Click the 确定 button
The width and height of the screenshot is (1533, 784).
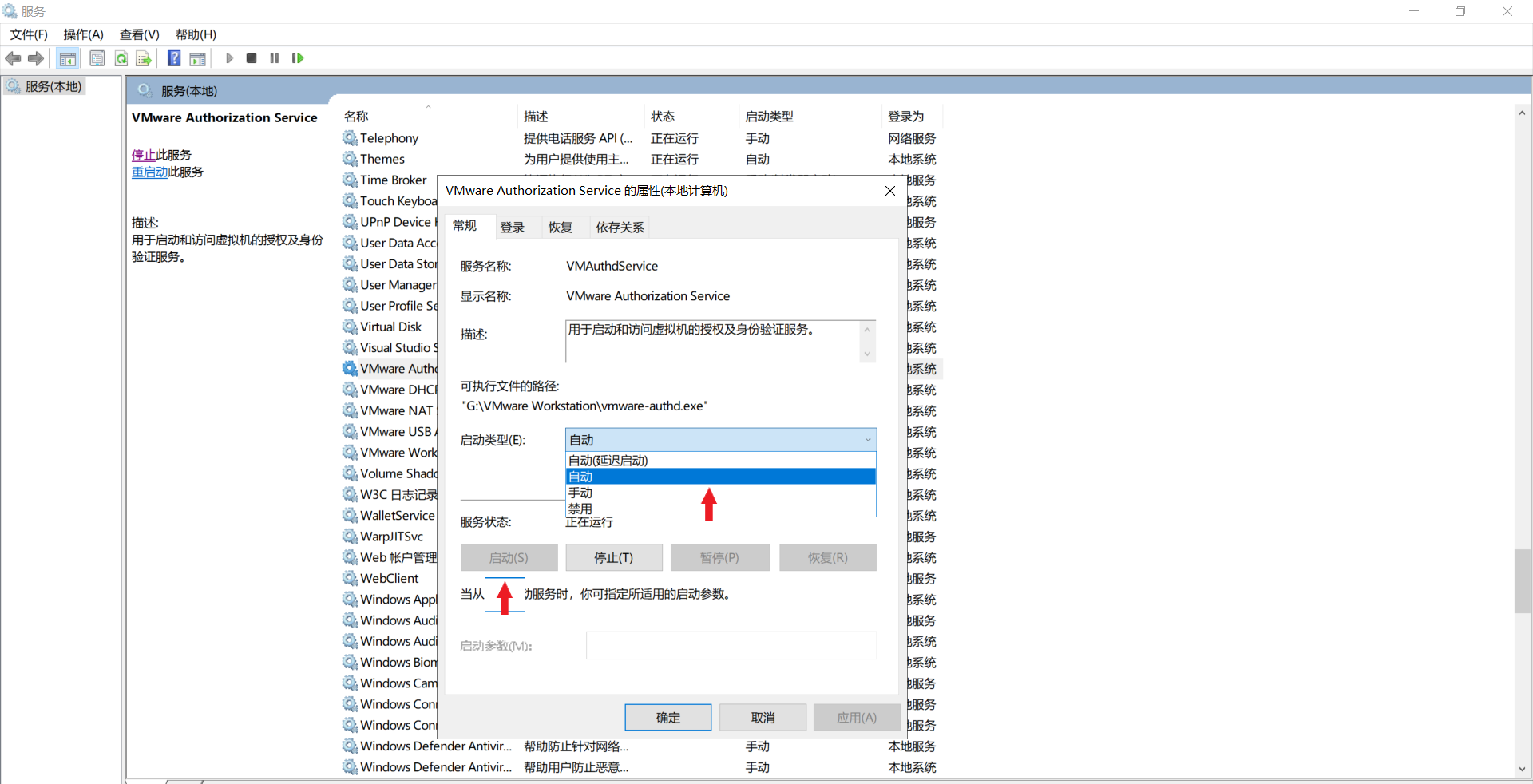coord(668,718)
